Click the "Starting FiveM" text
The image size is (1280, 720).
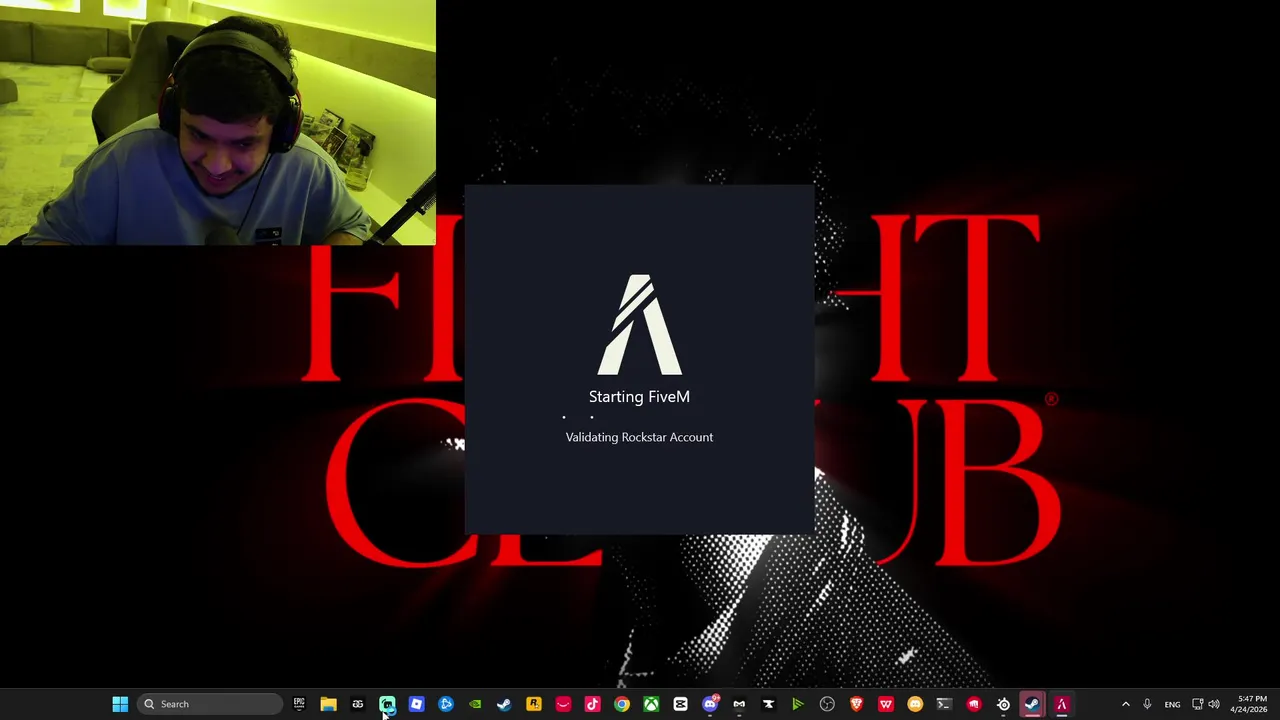(639, 397)
